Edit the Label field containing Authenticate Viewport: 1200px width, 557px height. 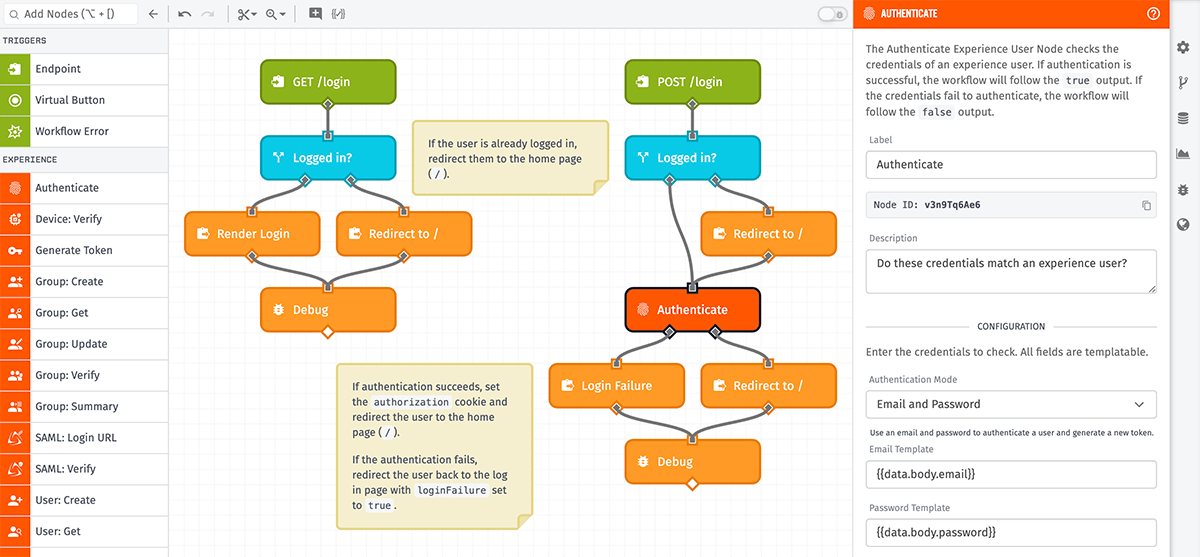pyautogui.click(x=1011, y=164)
